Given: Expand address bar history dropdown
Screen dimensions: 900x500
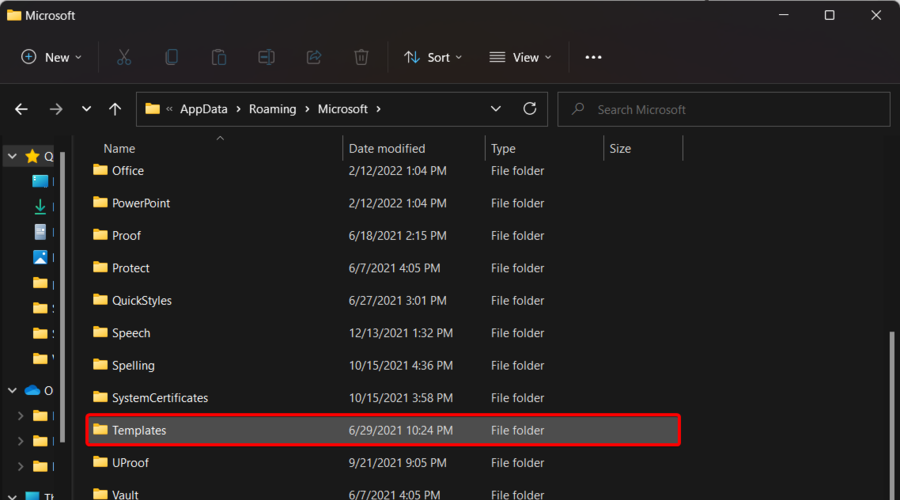Looking at the screenshot, I should [496, 109].
